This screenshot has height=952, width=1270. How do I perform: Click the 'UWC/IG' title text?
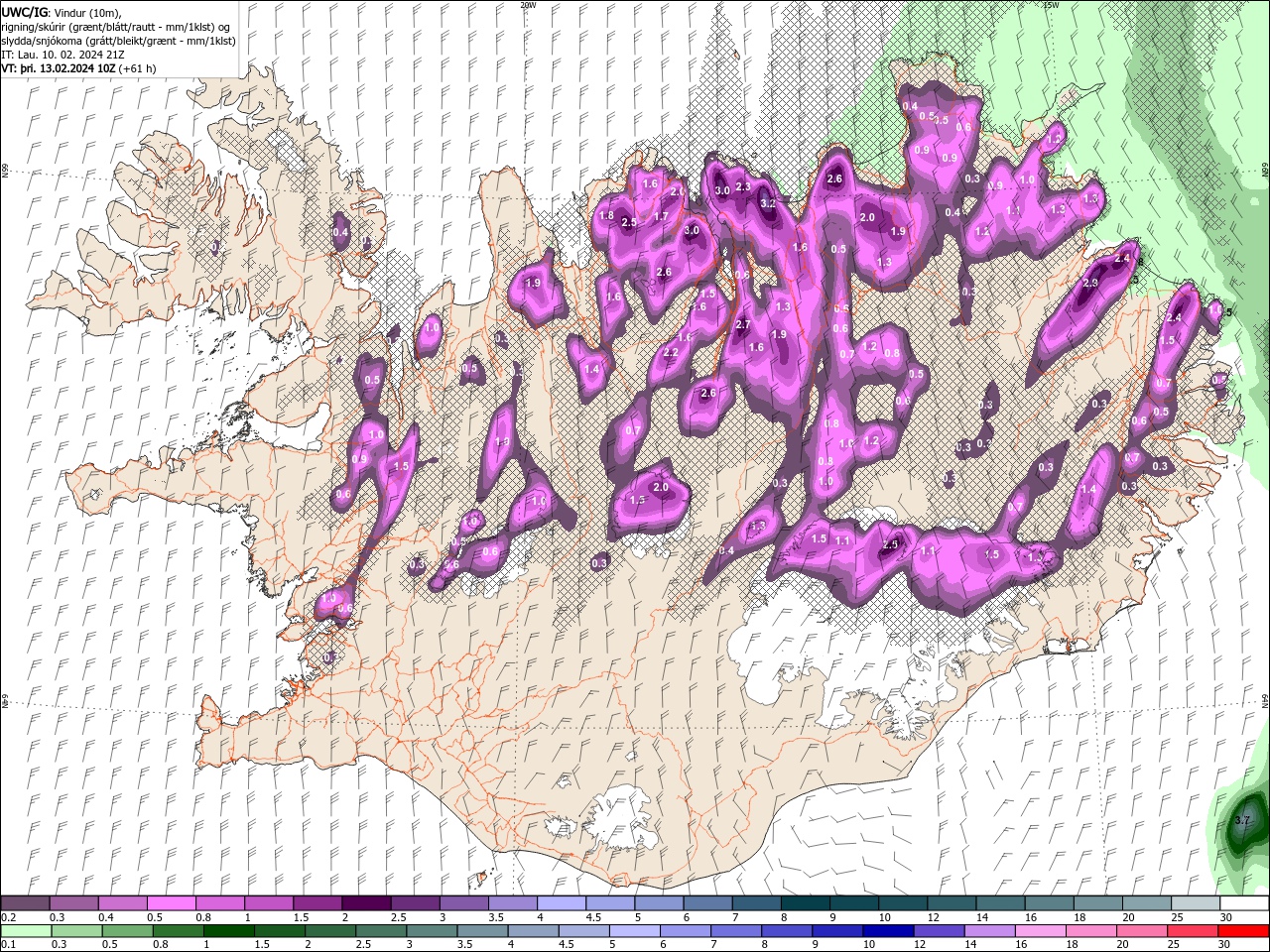click(25, 12)
